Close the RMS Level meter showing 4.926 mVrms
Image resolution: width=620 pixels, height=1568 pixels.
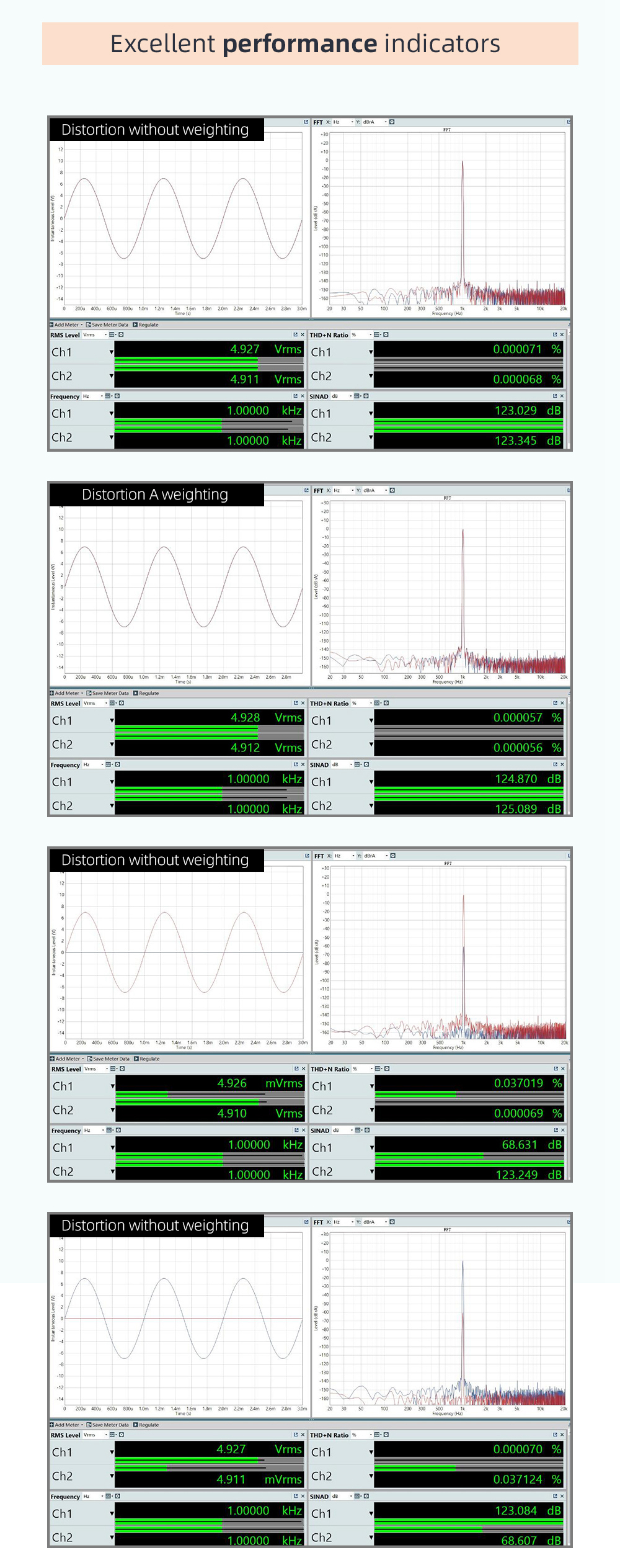tap(303, 1068)
